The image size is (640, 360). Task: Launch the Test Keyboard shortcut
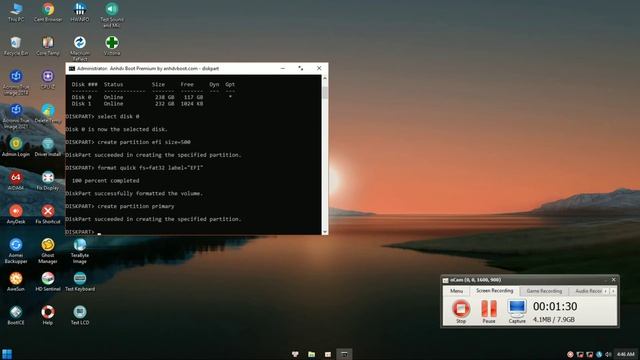tap(80, 282)
